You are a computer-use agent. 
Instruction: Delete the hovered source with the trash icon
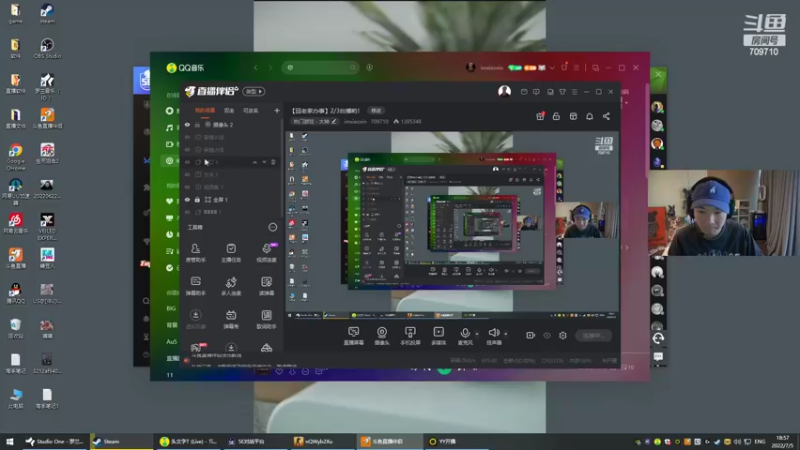[x=273, y=162]
